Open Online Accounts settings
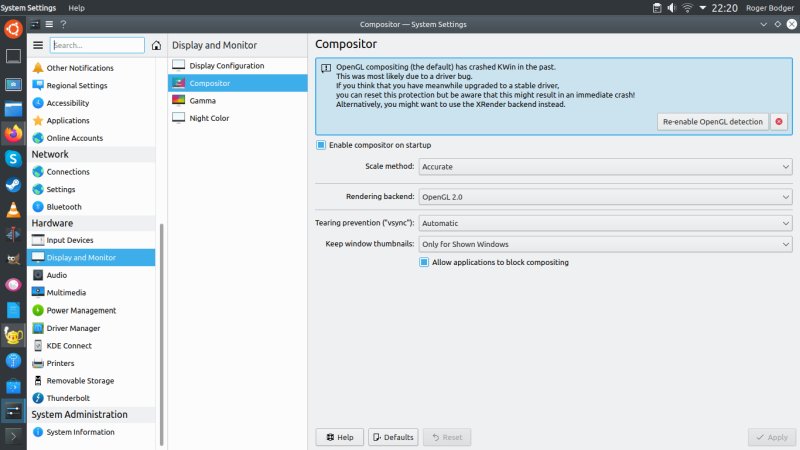Screen dimensions: 800x450 (91, 138)
